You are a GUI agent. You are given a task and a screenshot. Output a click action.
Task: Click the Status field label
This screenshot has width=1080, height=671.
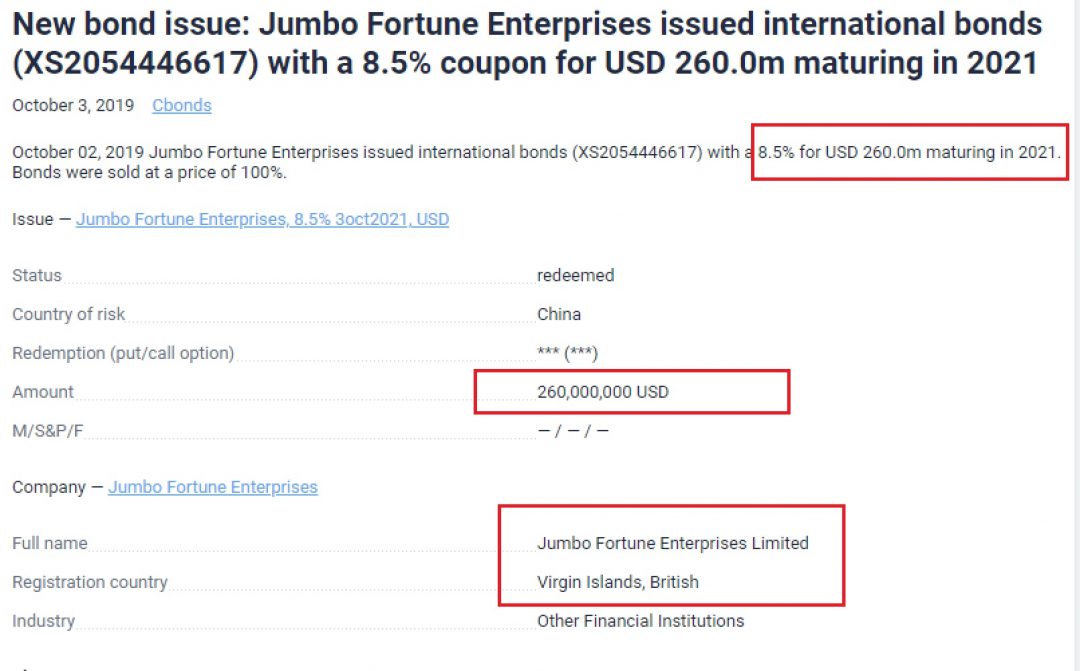click(37, 275)
